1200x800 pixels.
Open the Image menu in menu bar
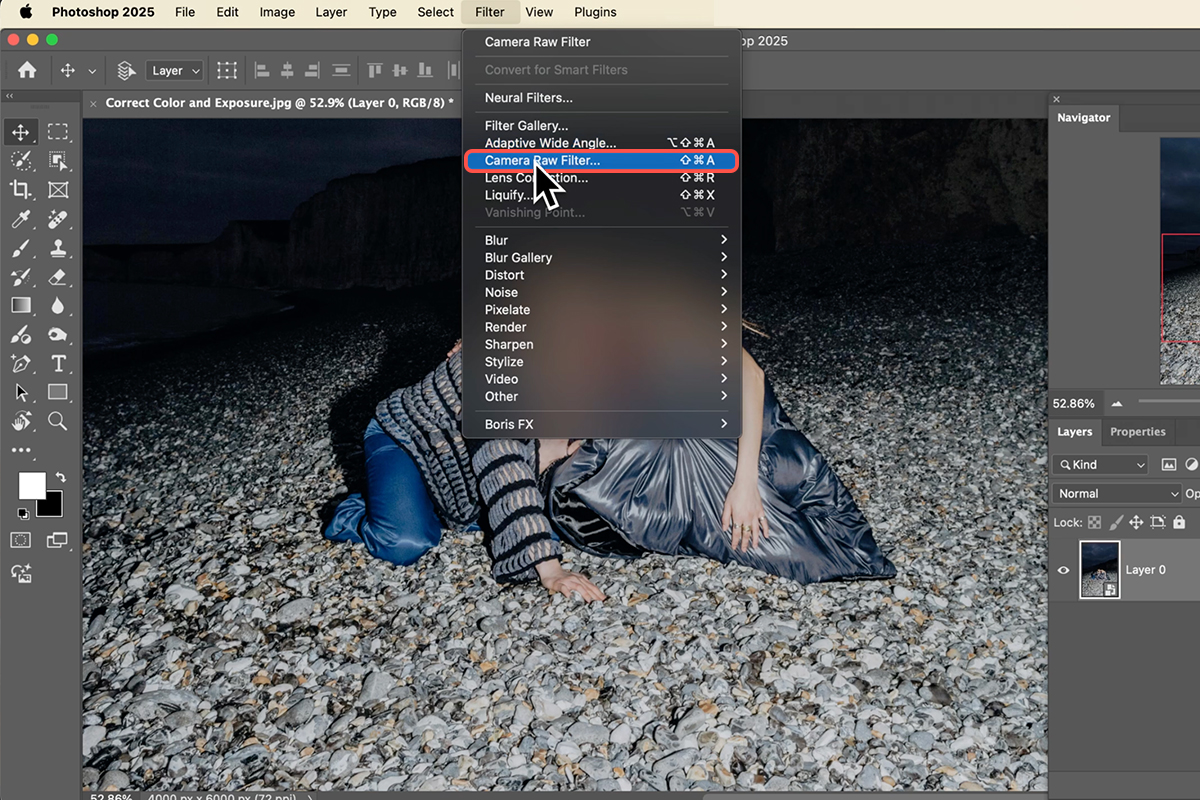pyautogui.click(x=277, y=12)
